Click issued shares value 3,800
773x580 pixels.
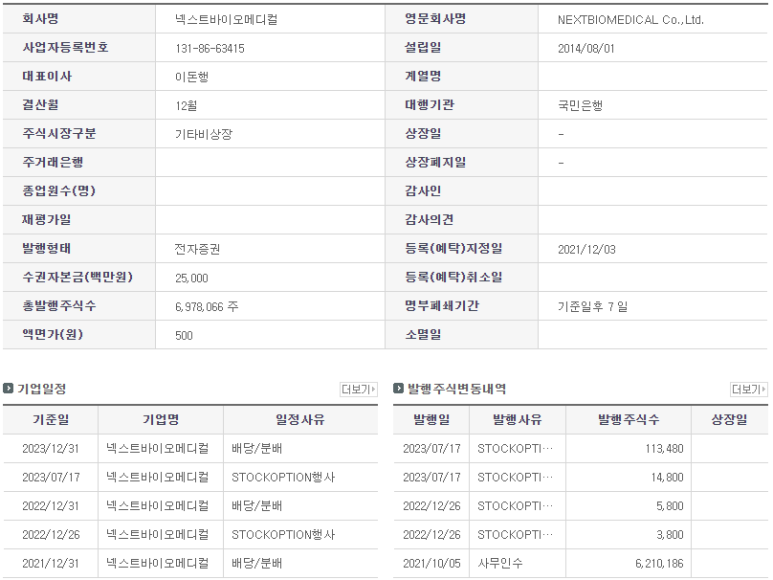click(669, 535)
